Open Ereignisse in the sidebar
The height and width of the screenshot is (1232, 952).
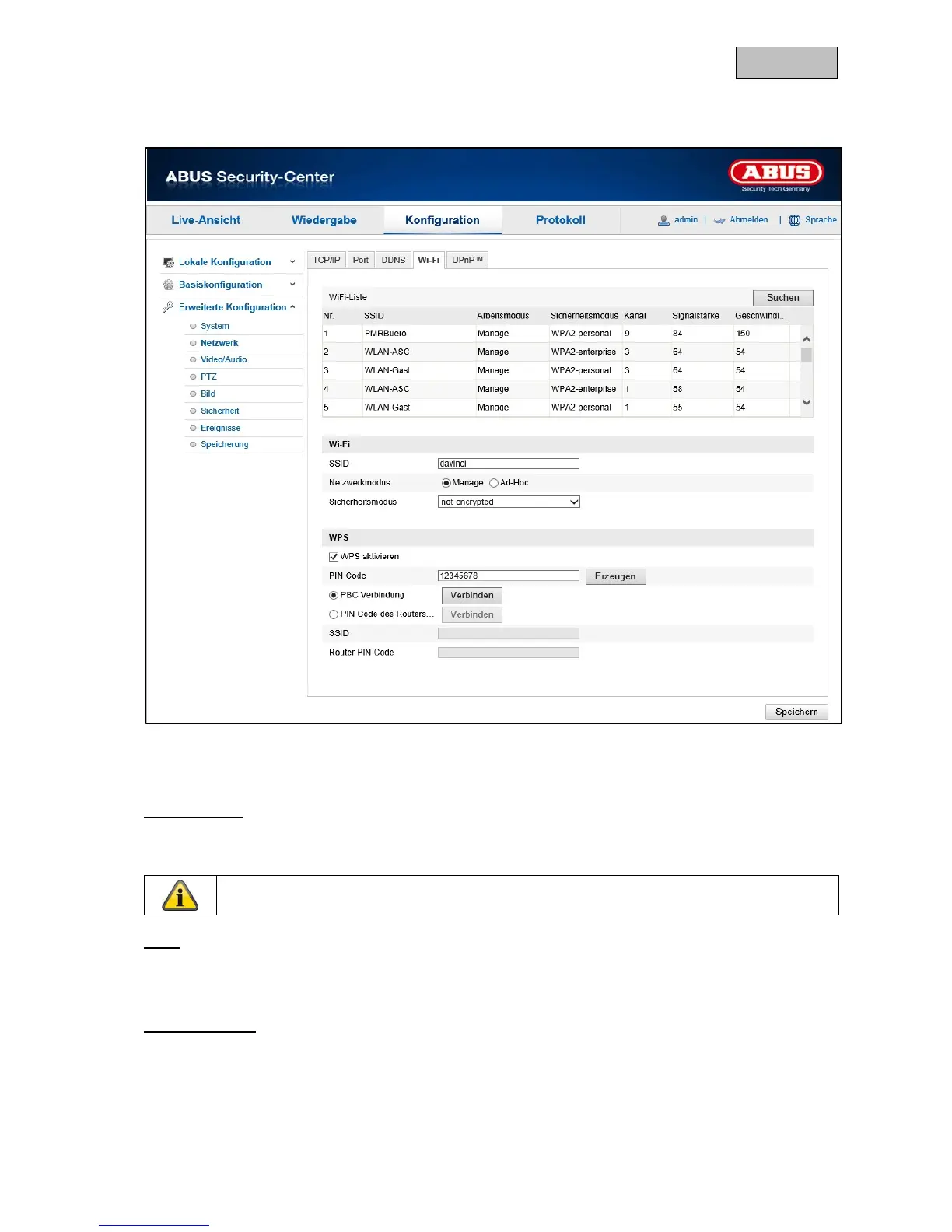pyautogui.click(x=221, y=429)
